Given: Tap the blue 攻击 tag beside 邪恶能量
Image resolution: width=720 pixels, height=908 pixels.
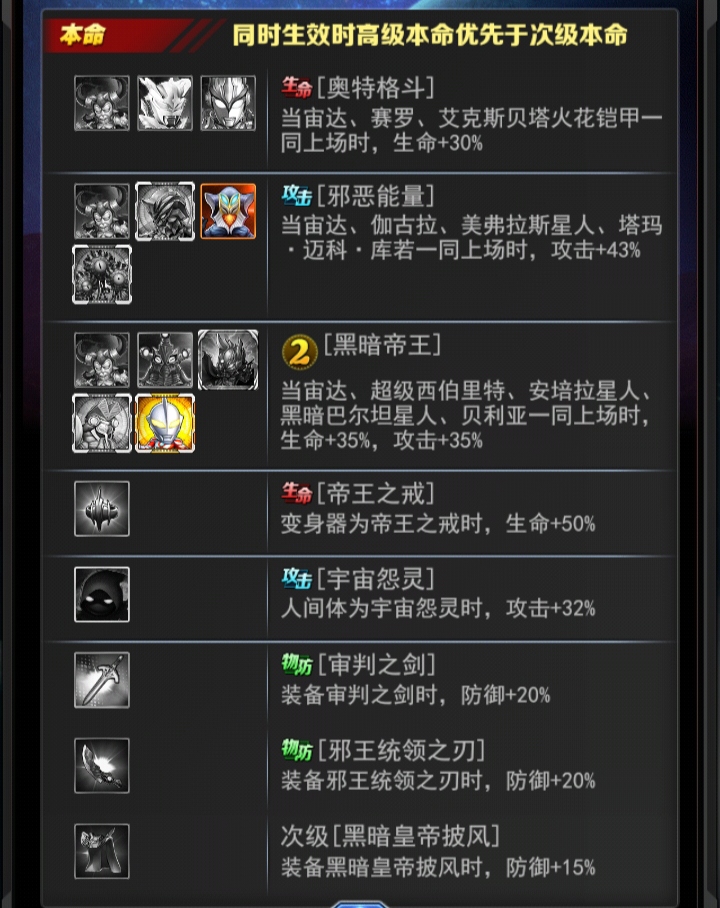Looking at the screenshot, I should 297,196.
